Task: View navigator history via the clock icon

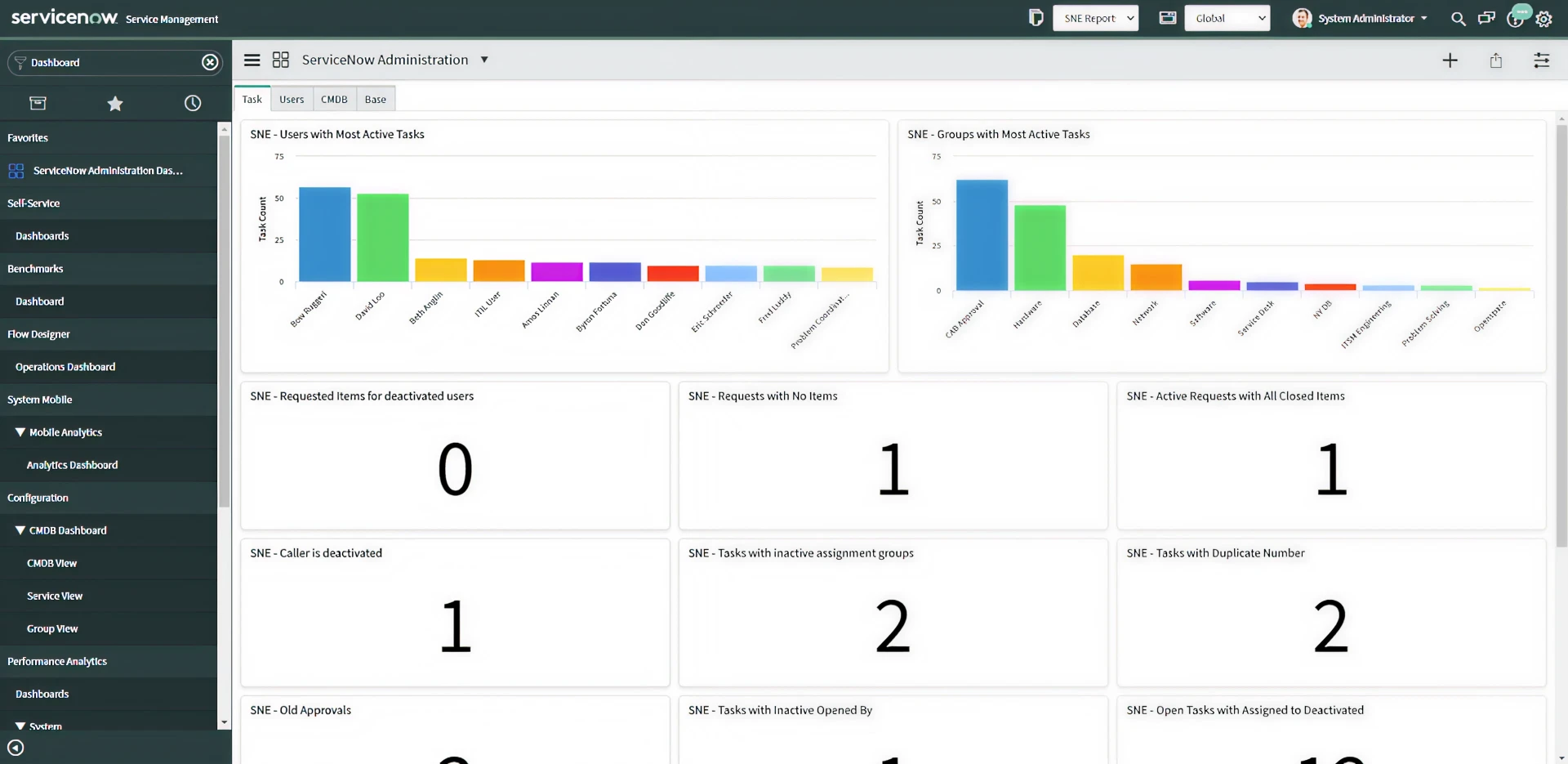Action: click(192, 103)
